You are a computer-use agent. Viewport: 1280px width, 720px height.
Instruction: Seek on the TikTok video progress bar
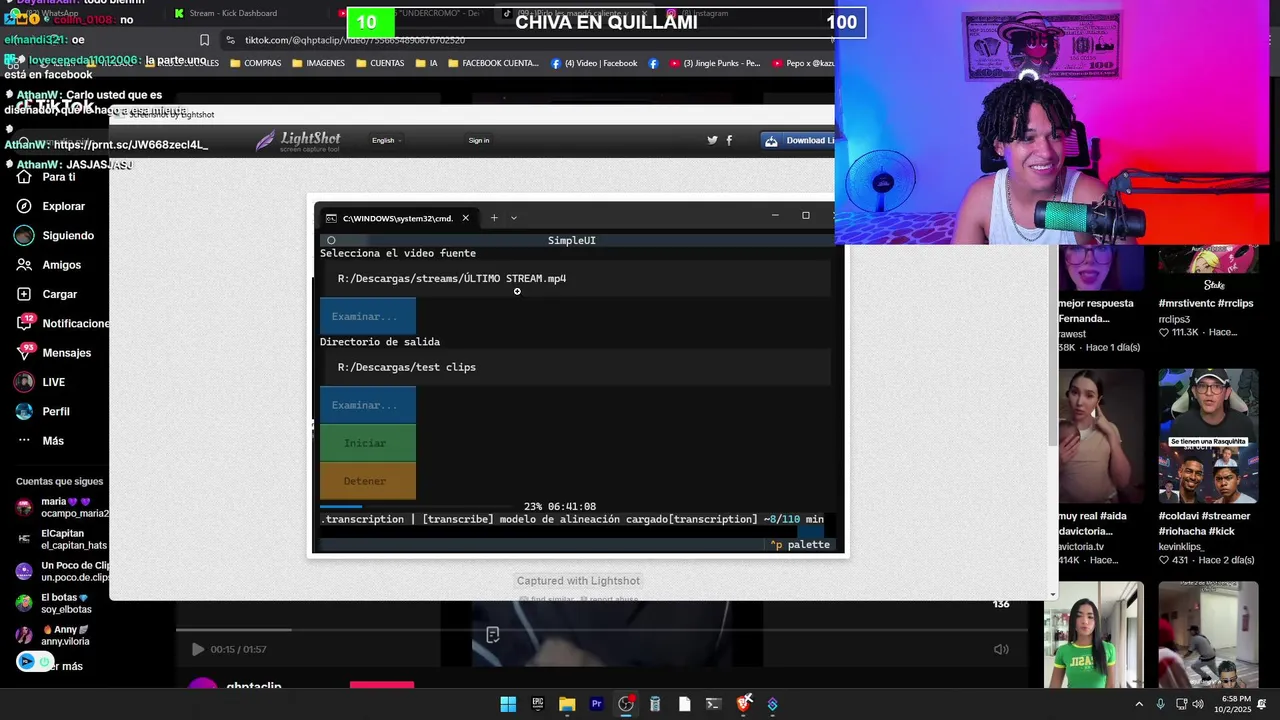(602, 629)
